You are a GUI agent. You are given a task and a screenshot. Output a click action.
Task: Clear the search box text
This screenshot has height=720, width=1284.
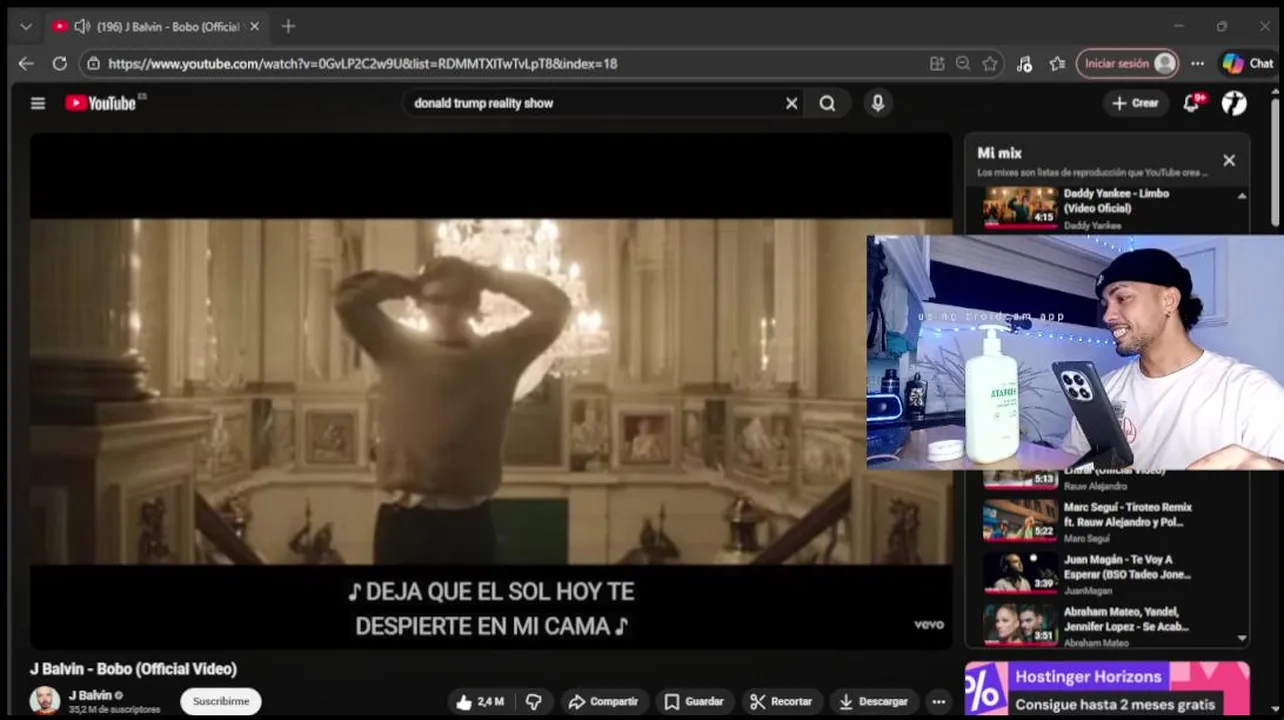(791, 103)
